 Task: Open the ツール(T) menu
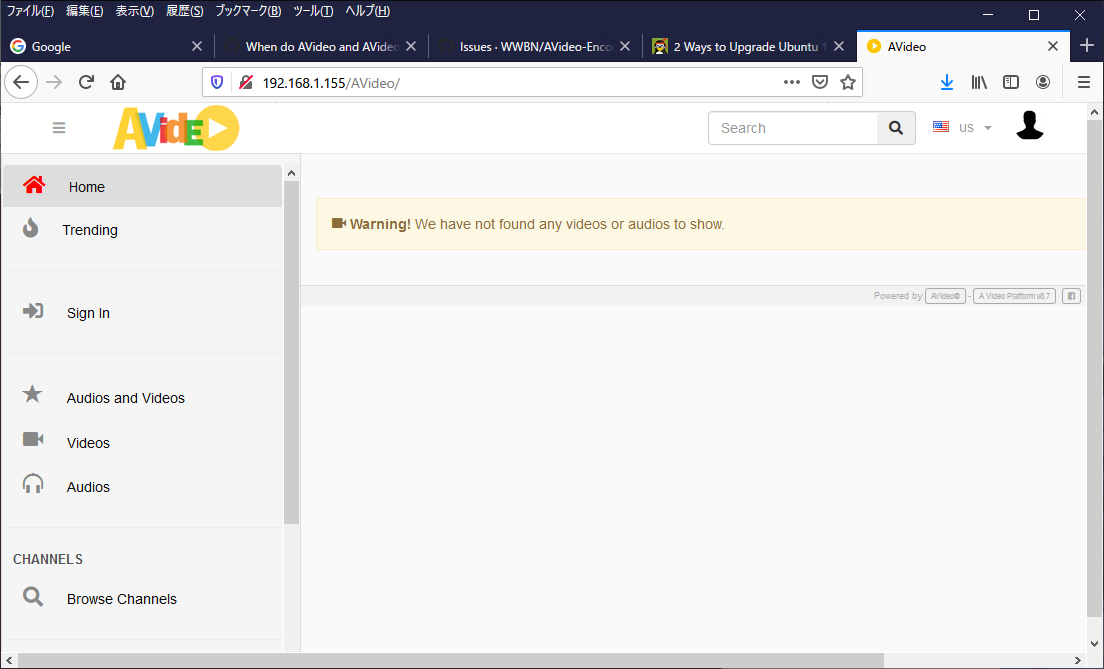pos(313,11)
